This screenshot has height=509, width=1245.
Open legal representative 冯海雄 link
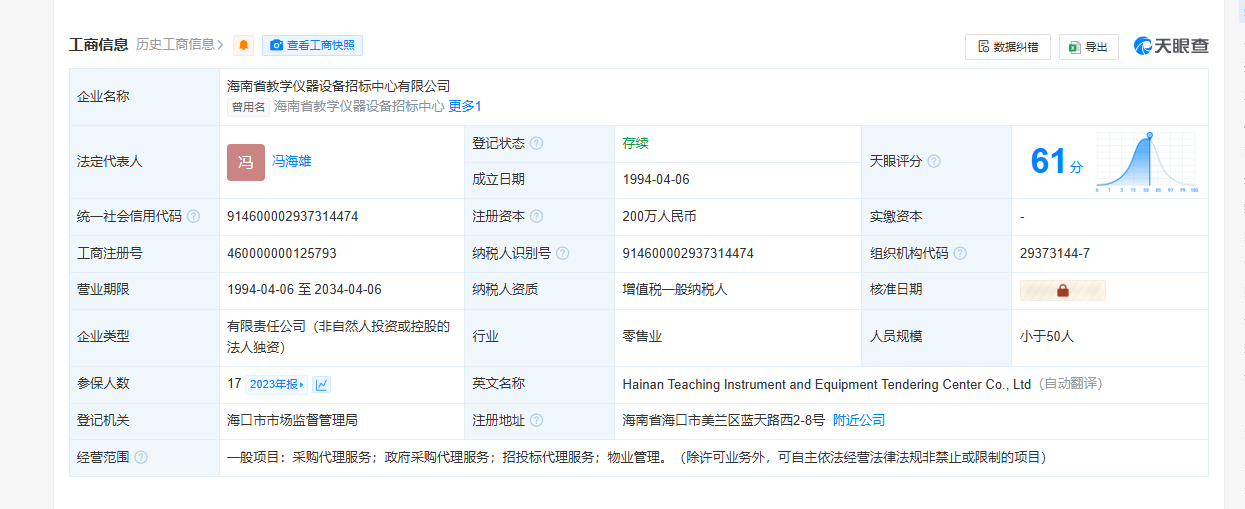point(292,161)
